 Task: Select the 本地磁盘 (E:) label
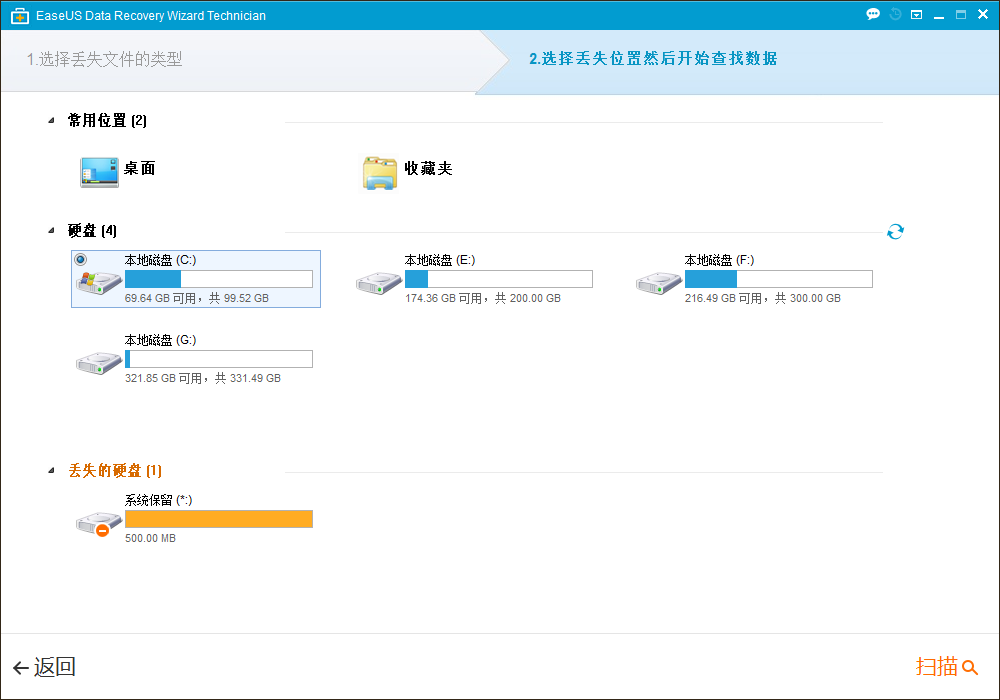pyautogui.click(x=439, y=260)
